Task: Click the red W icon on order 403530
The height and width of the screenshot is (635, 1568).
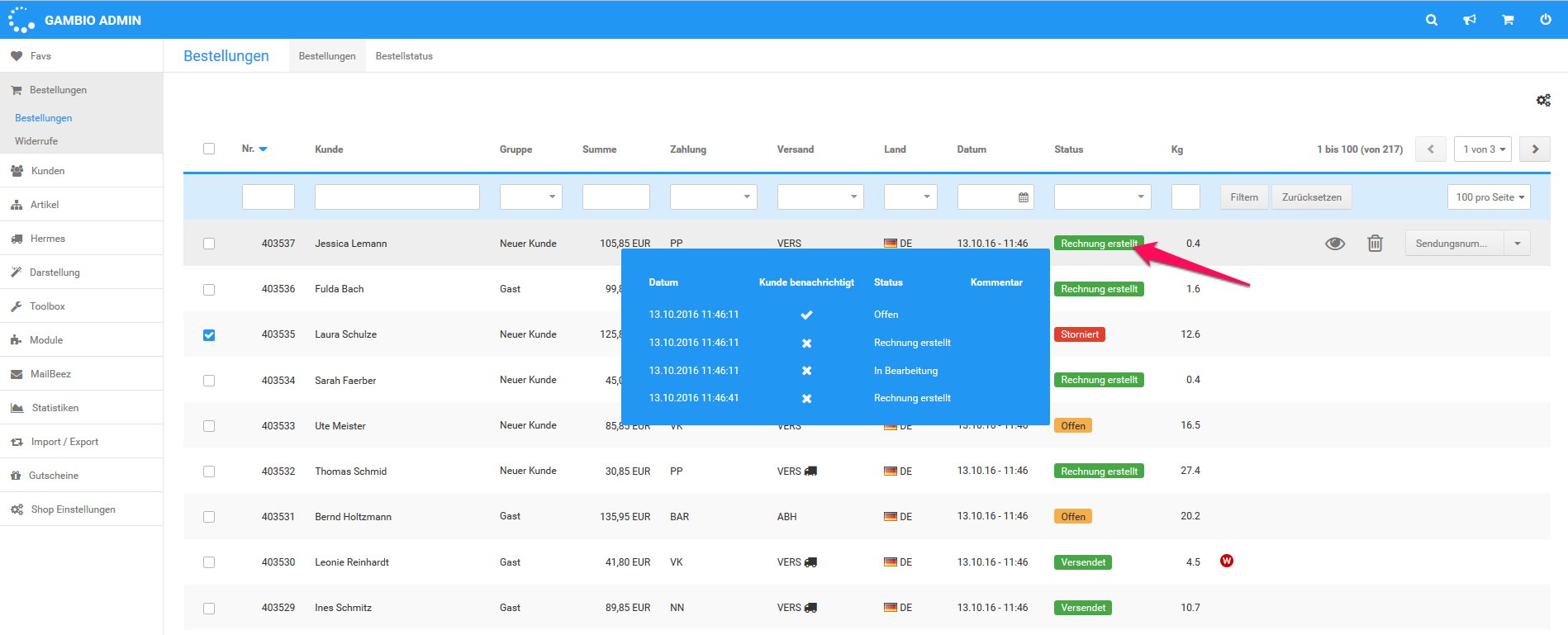Action: [x=1226, y=562]
